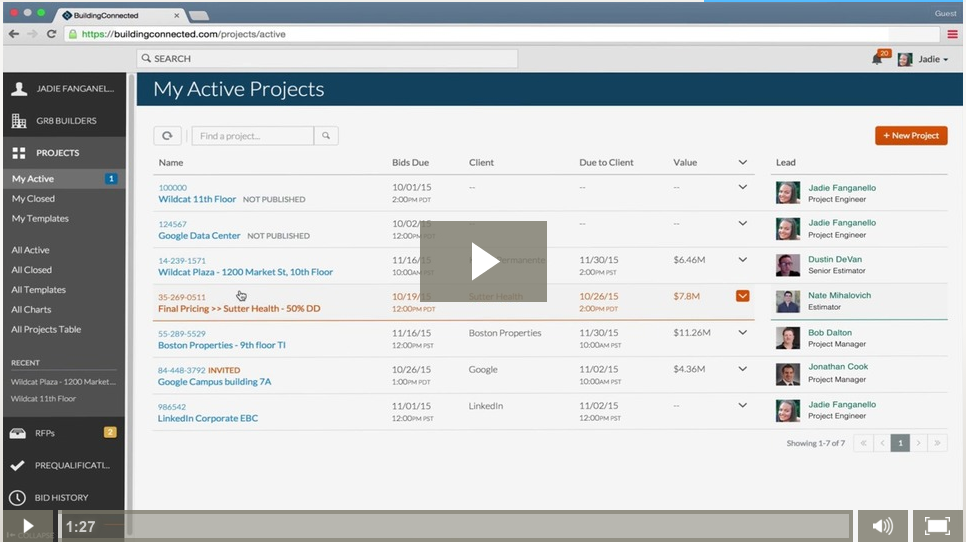Expand the LinkedIn Corporate EBC row chevron
The width and height of the screenshot is (966, 542).
[x=742, y=405]
